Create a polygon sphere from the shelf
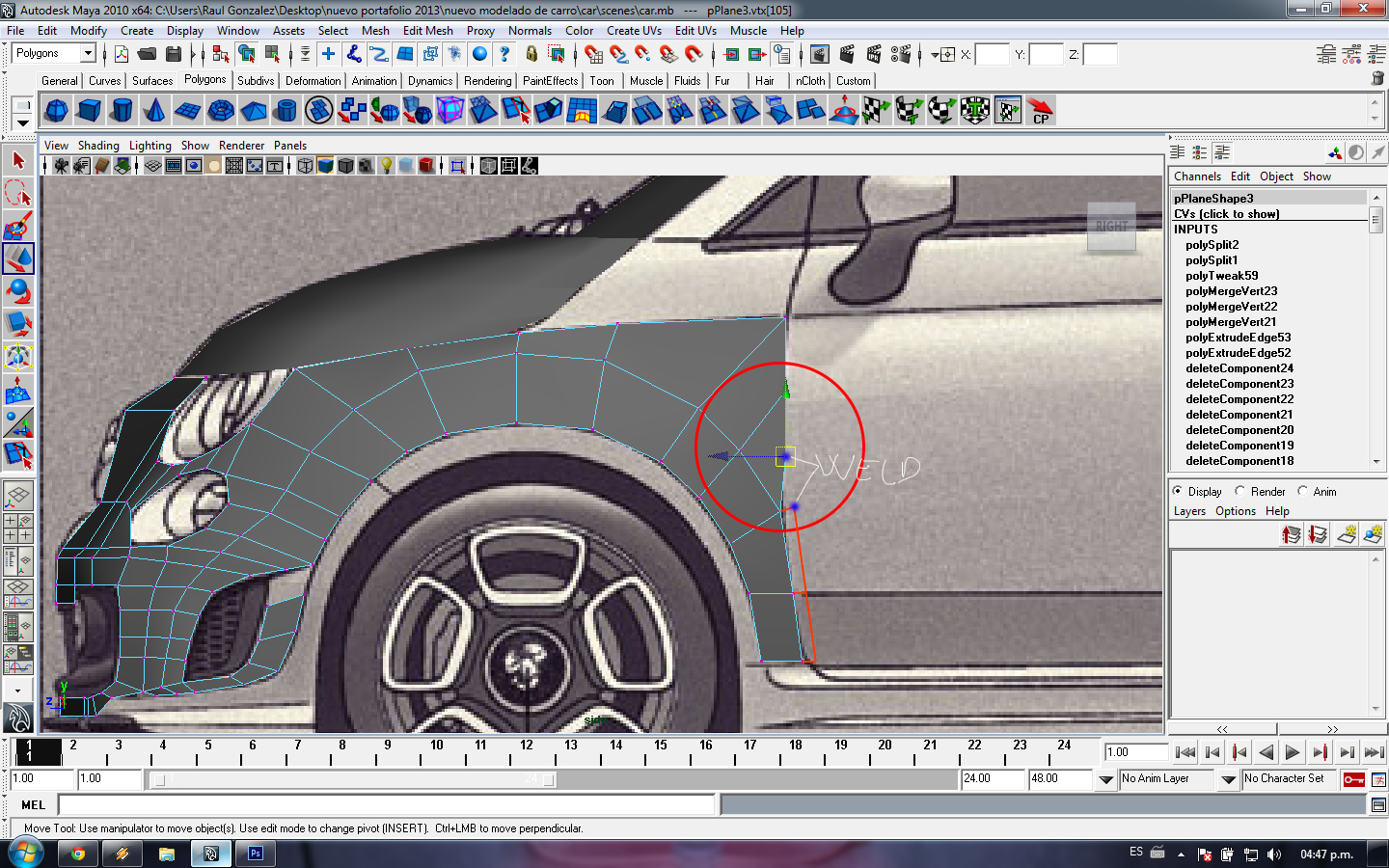Viewport: 1389px width, 868px height. 57,111
